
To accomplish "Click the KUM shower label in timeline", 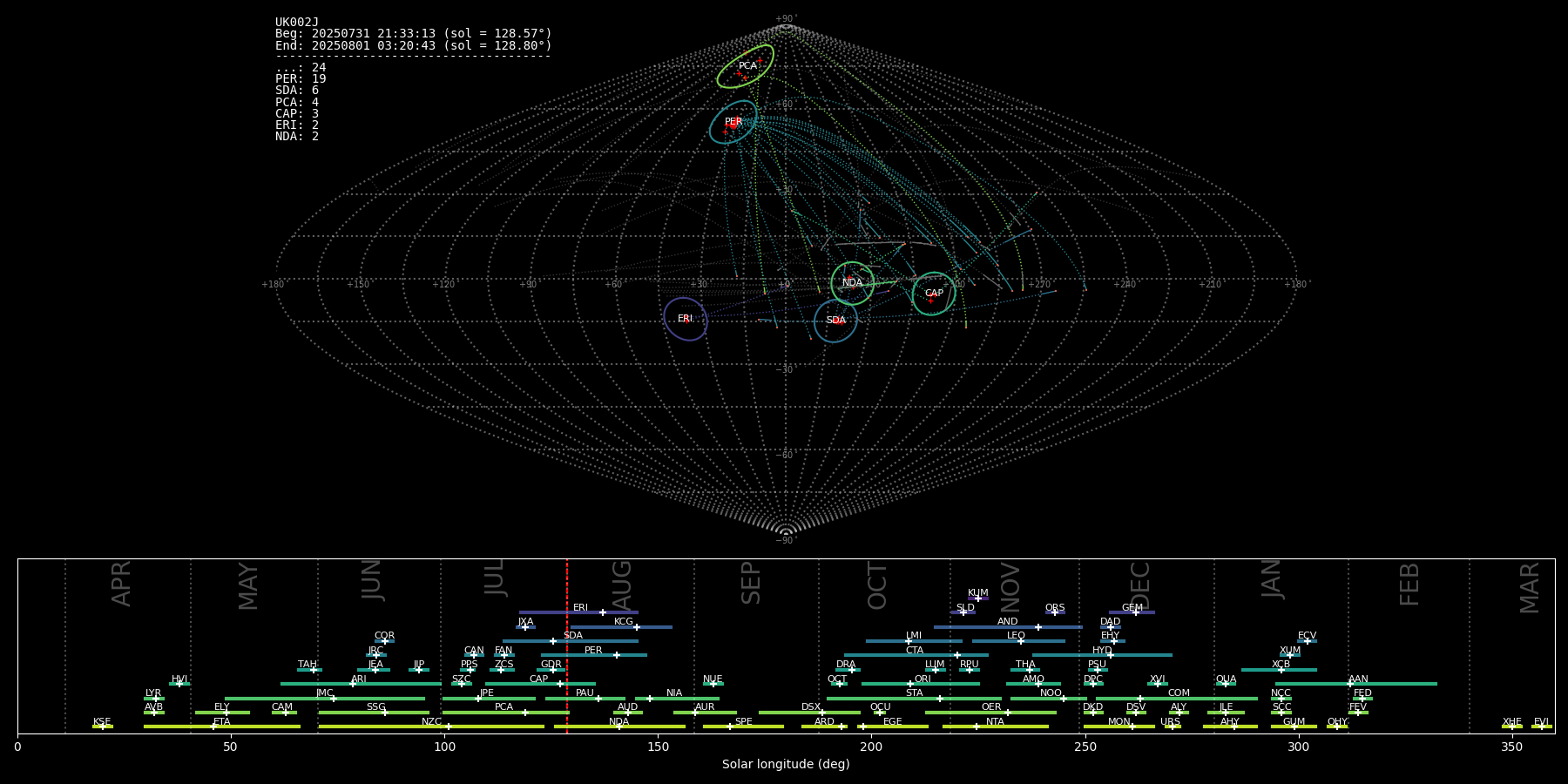I will click(x=978, y=593).
